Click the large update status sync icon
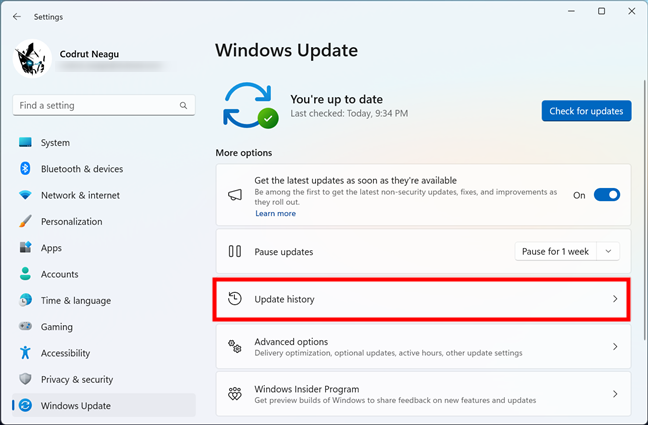 (x=248, y=105)
